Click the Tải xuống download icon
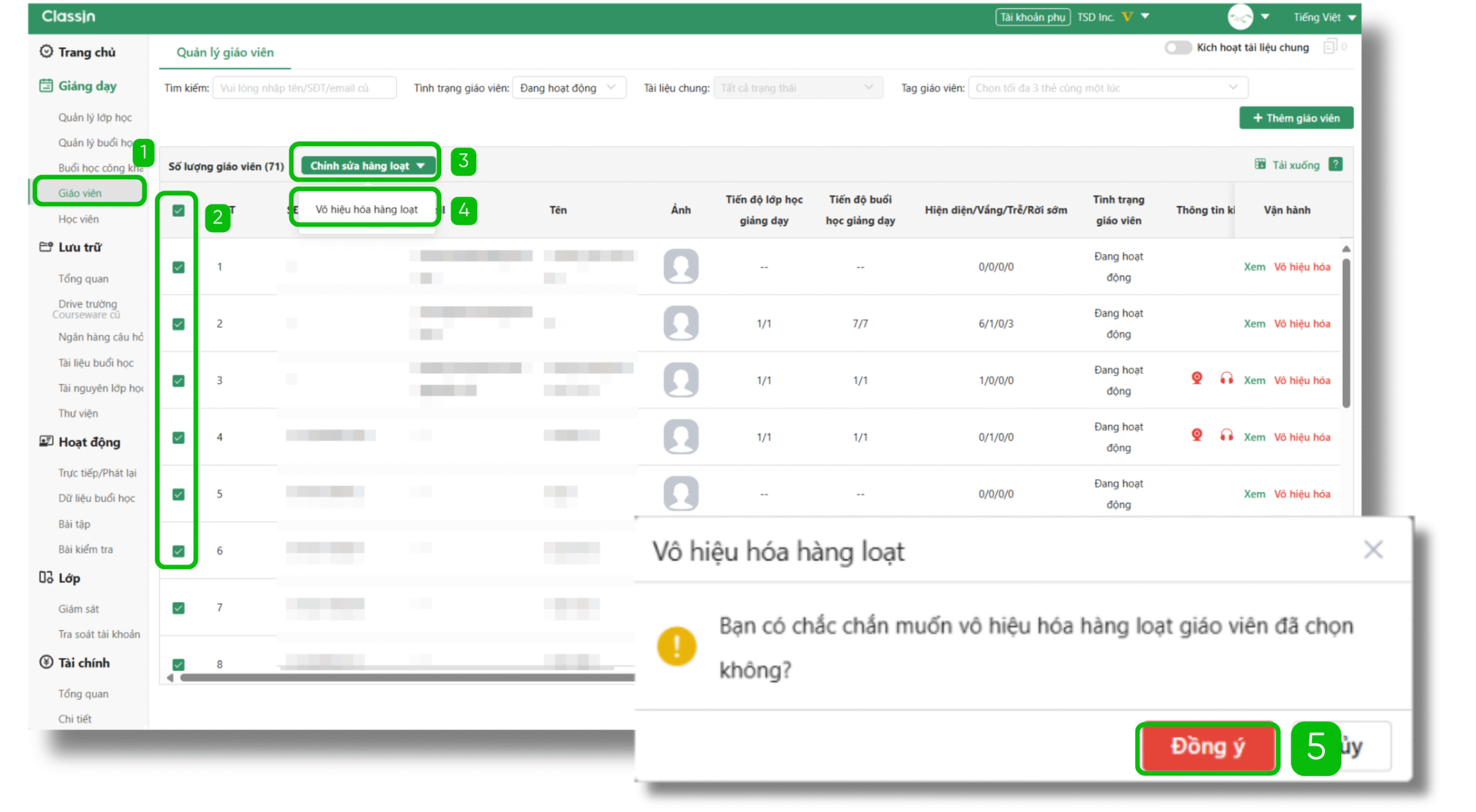The height and width of the screenshot is (812, 1476). [1260, 164]
